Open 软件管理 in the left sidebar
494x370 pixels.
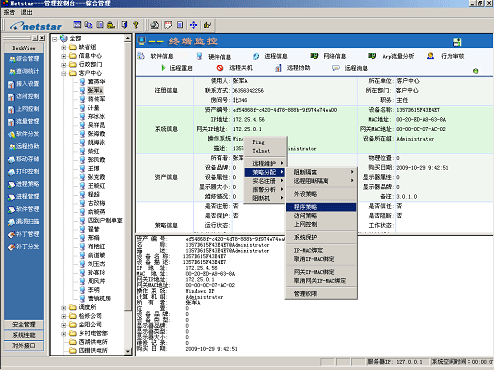pos(24,209)
